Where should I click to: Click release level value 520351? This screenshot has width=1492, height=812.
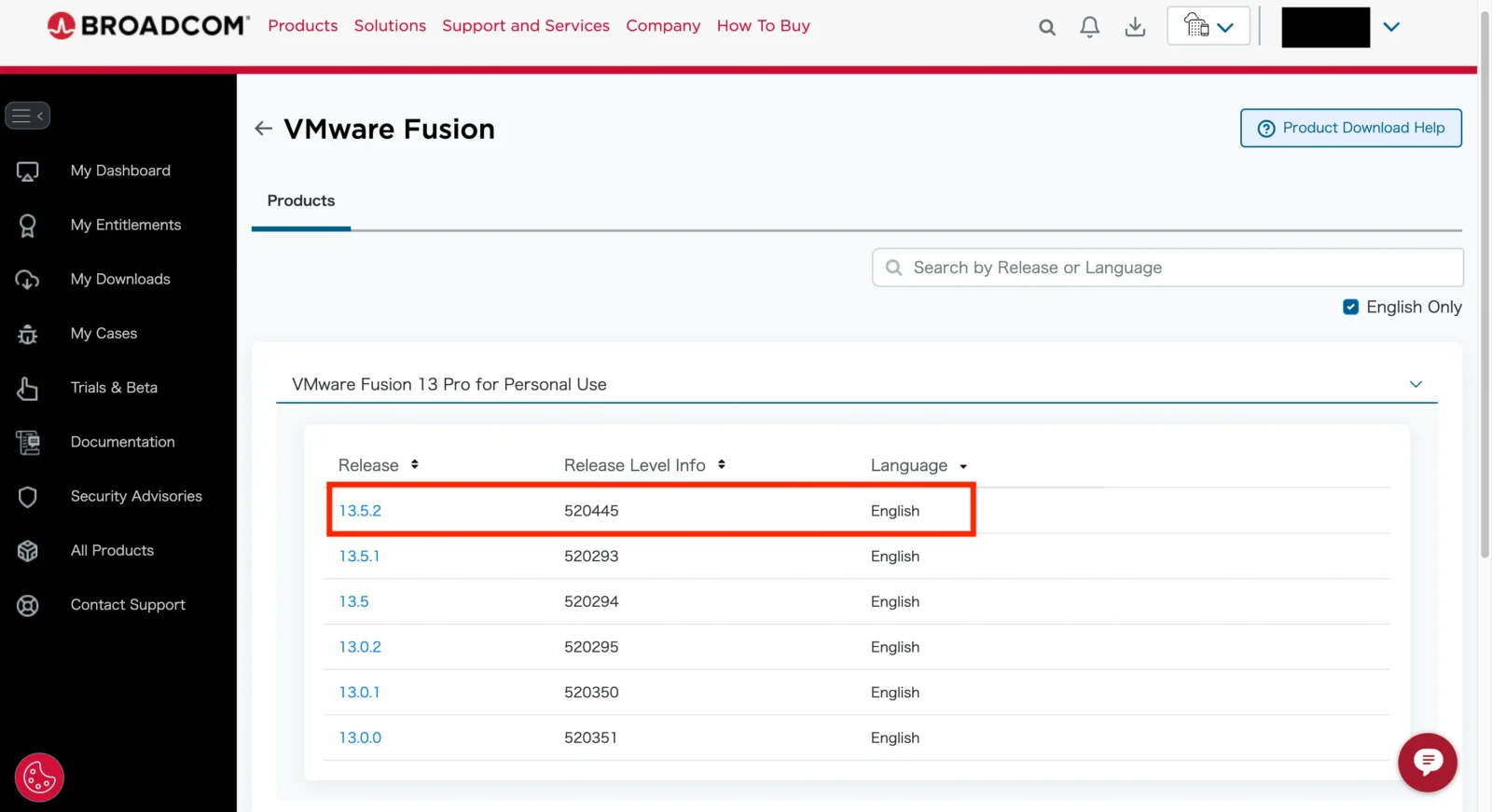coord(591,737)
